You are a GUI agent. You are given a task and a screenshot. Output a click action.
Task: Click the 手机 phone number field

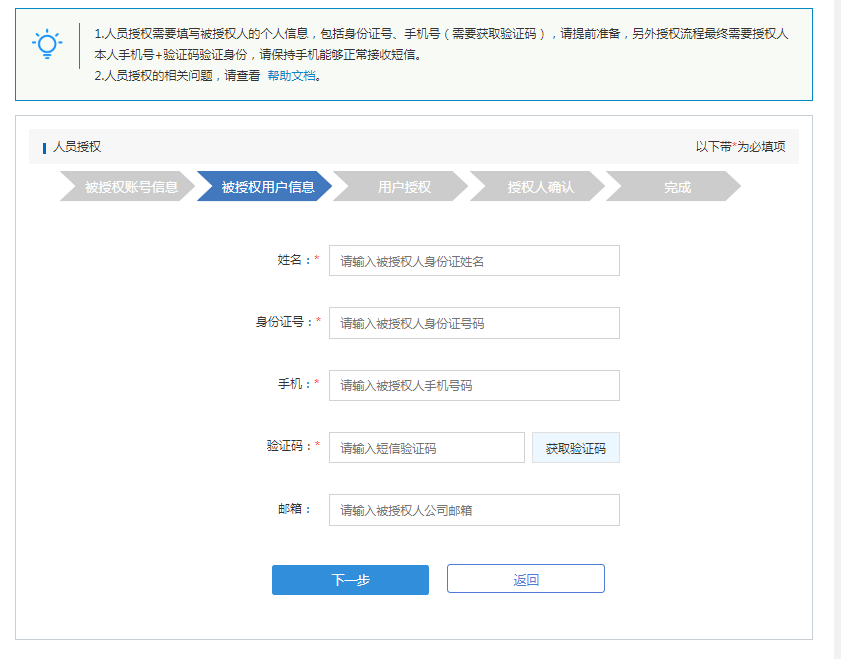pyautogui.click(x=473, y=385)
